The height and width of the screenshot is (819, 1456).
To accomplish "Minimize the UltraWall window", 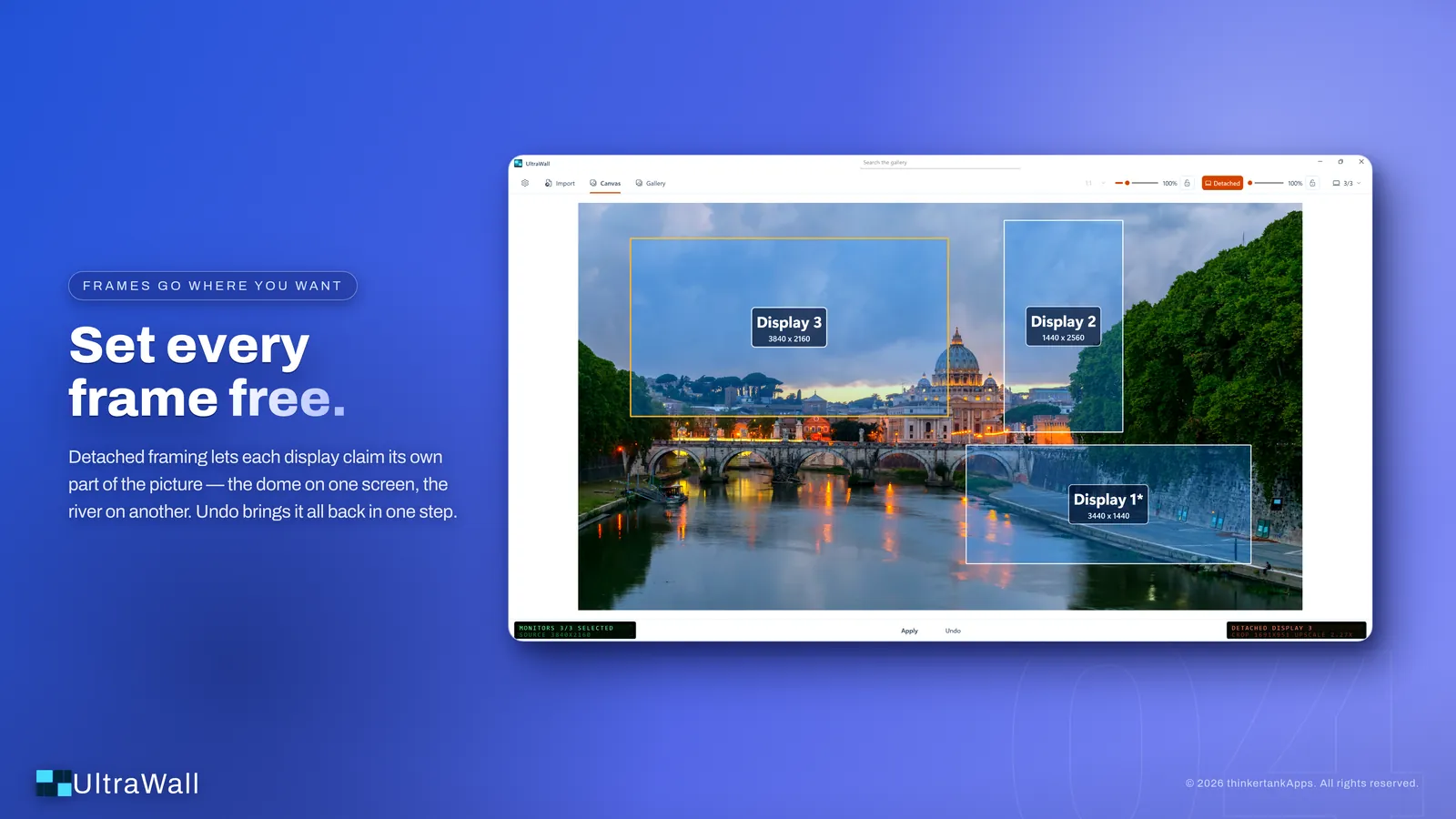I will 1319,162.
